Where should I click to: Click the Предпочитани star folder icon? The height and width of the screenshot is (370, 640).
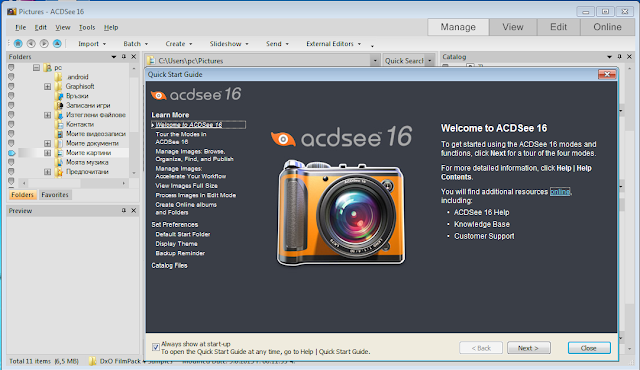click(x=59, y=172)
